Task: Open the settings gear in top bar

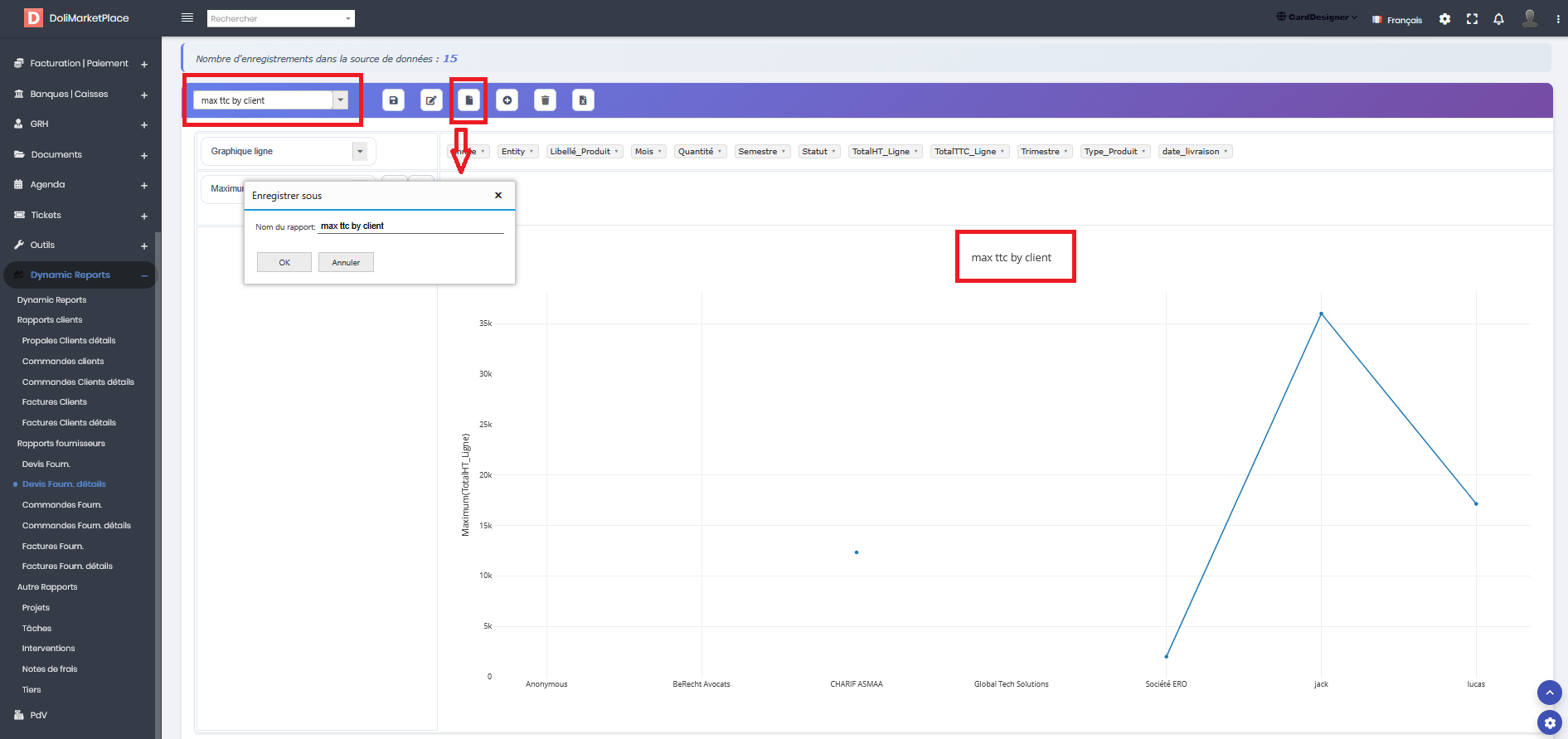Action: [x=1444, y=19]
